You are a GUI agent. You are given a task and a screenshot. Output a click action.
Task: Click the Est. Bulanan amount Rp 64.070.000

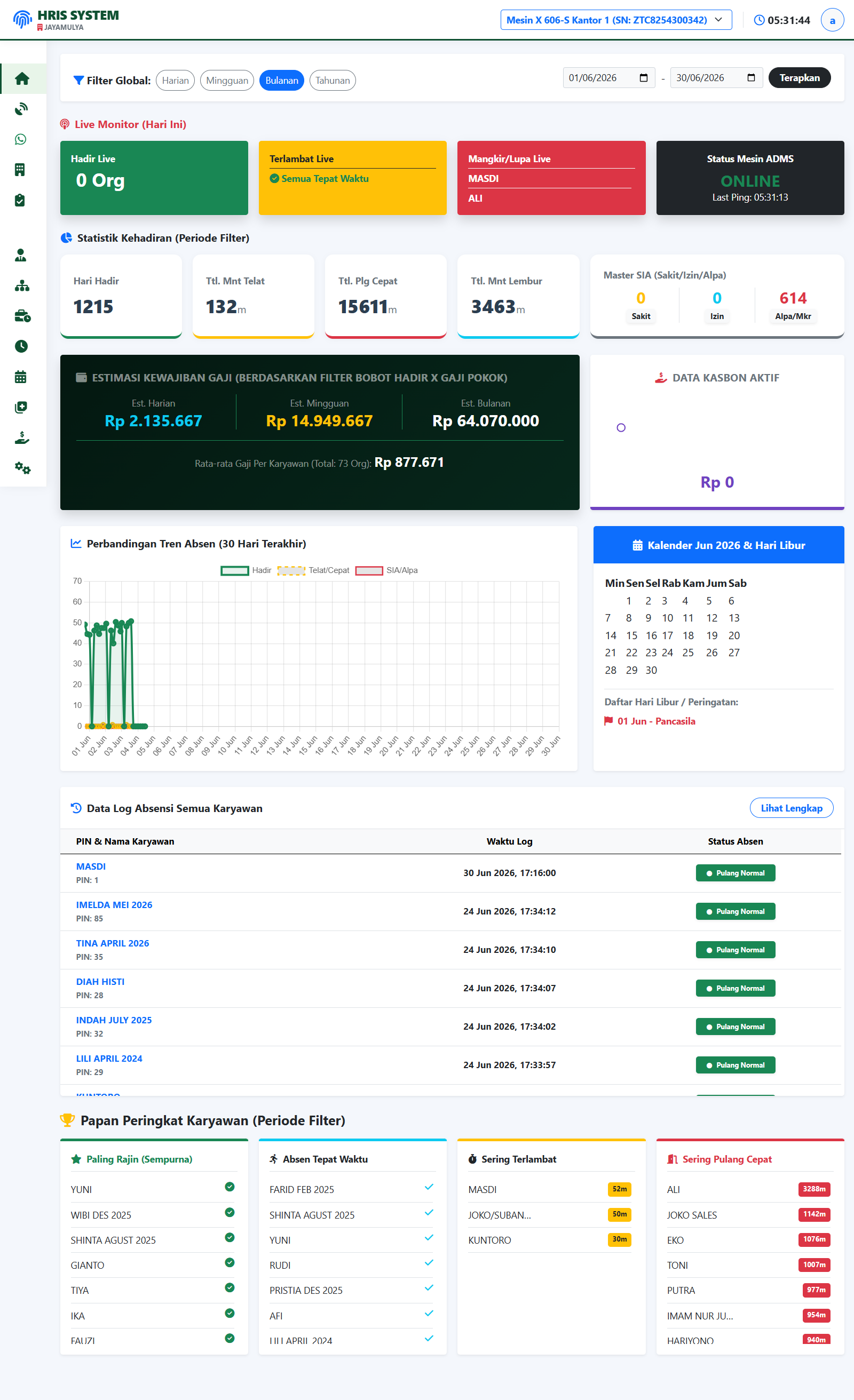(486, 421)
